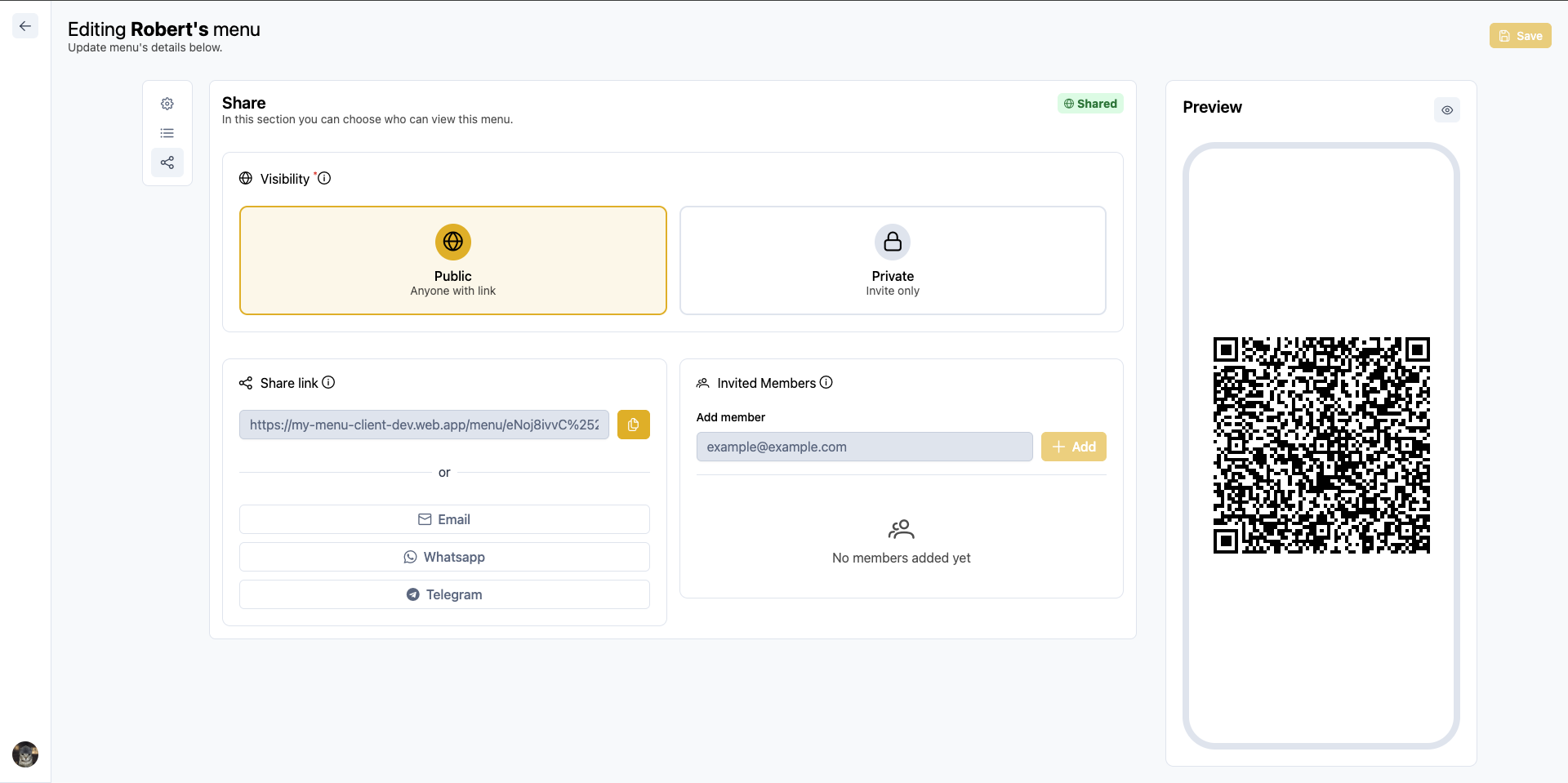The height and width of the screenshot is (783, 1568).
Task: Focus the add member email field
Action: click(x=865, y=447)
